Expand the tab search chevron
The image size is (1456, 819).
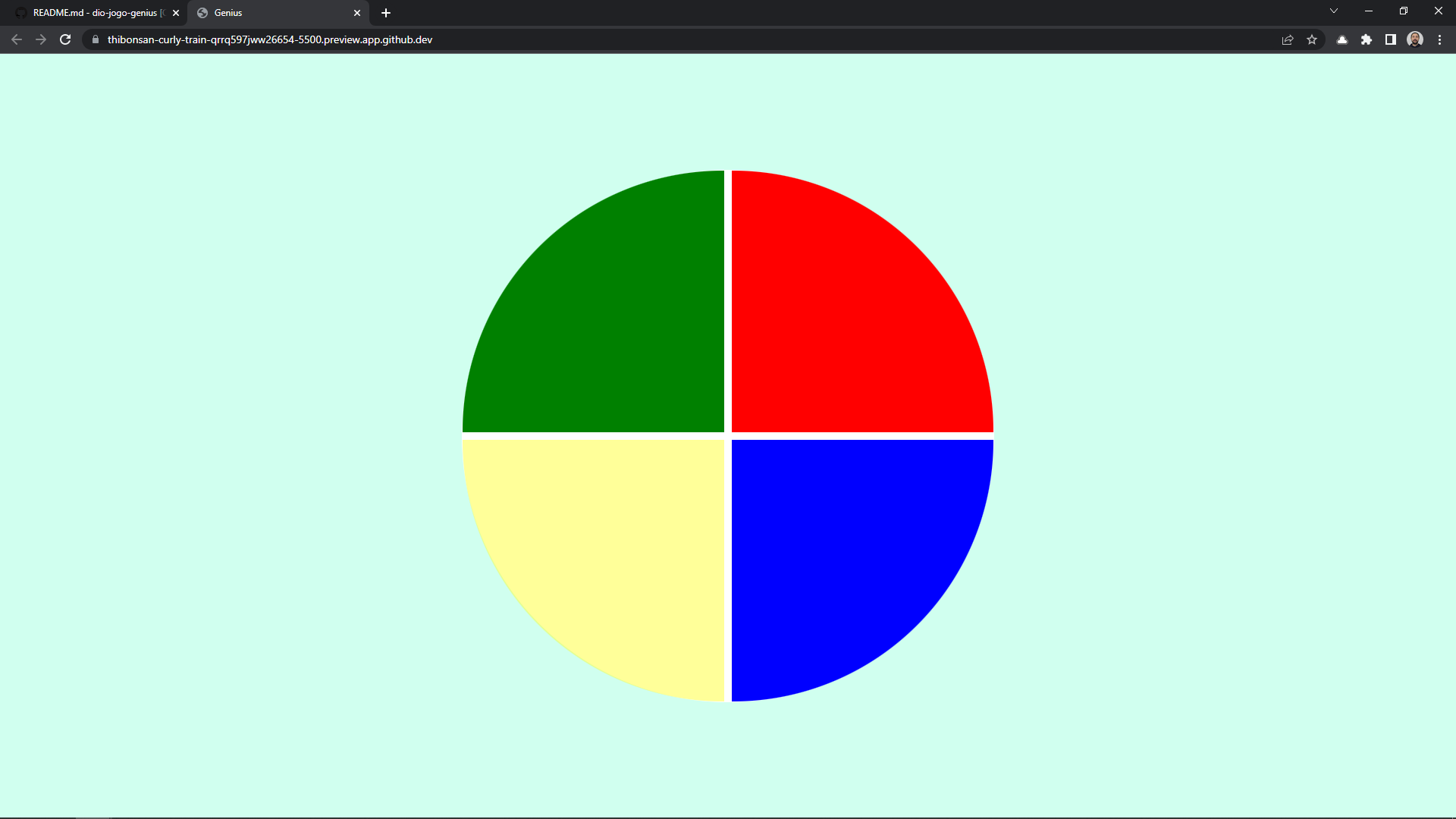coord(1334,11)
